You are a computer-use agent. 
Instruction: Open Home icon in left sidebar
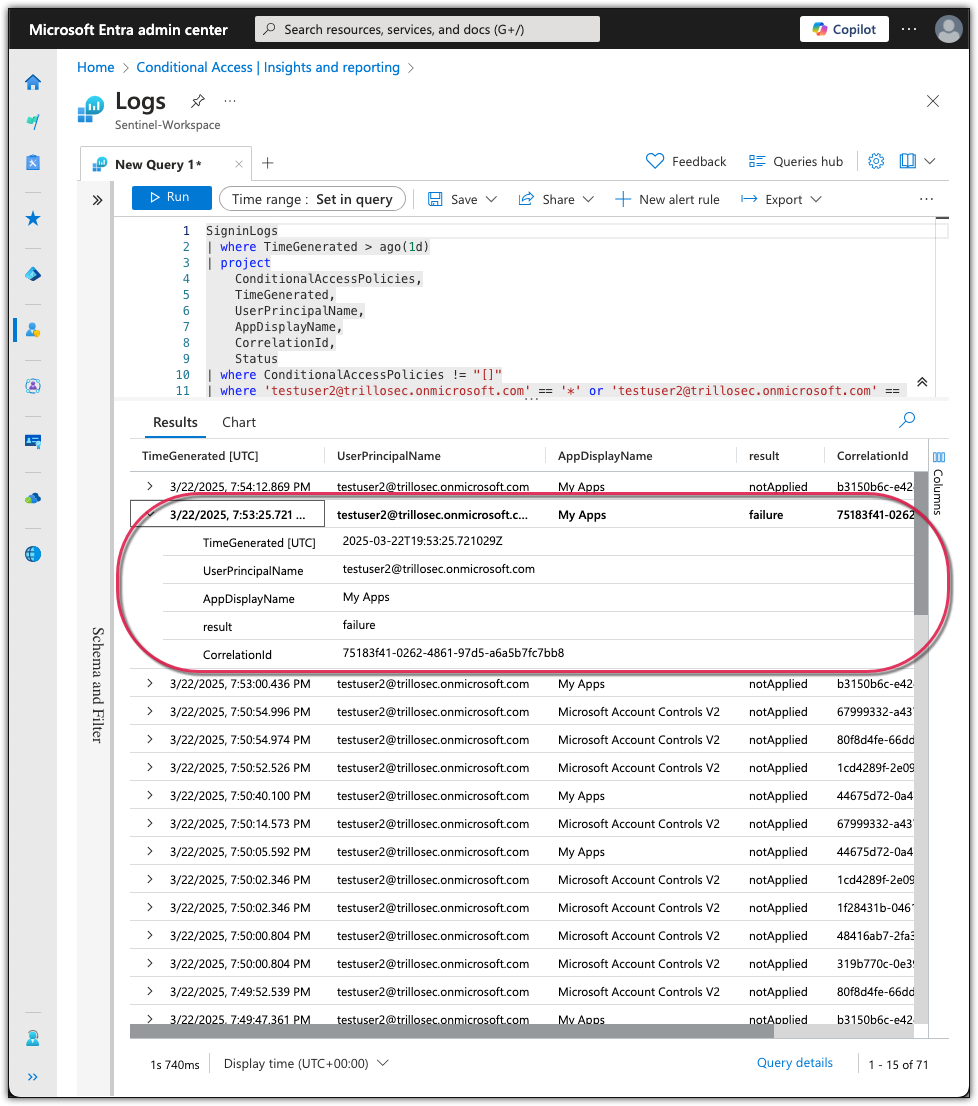pos(32,83)
